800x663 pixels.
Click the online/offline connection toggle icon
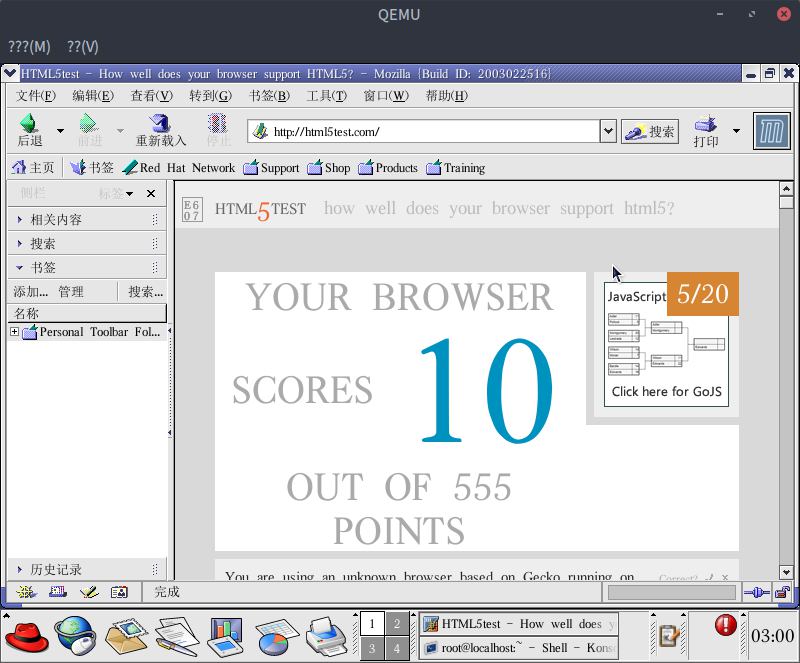coord(757,593)
